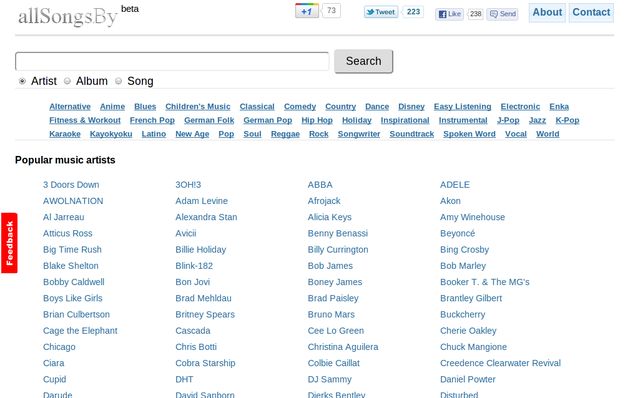
Task: Open the allSongsBy logo homepage
Action: 68,16
